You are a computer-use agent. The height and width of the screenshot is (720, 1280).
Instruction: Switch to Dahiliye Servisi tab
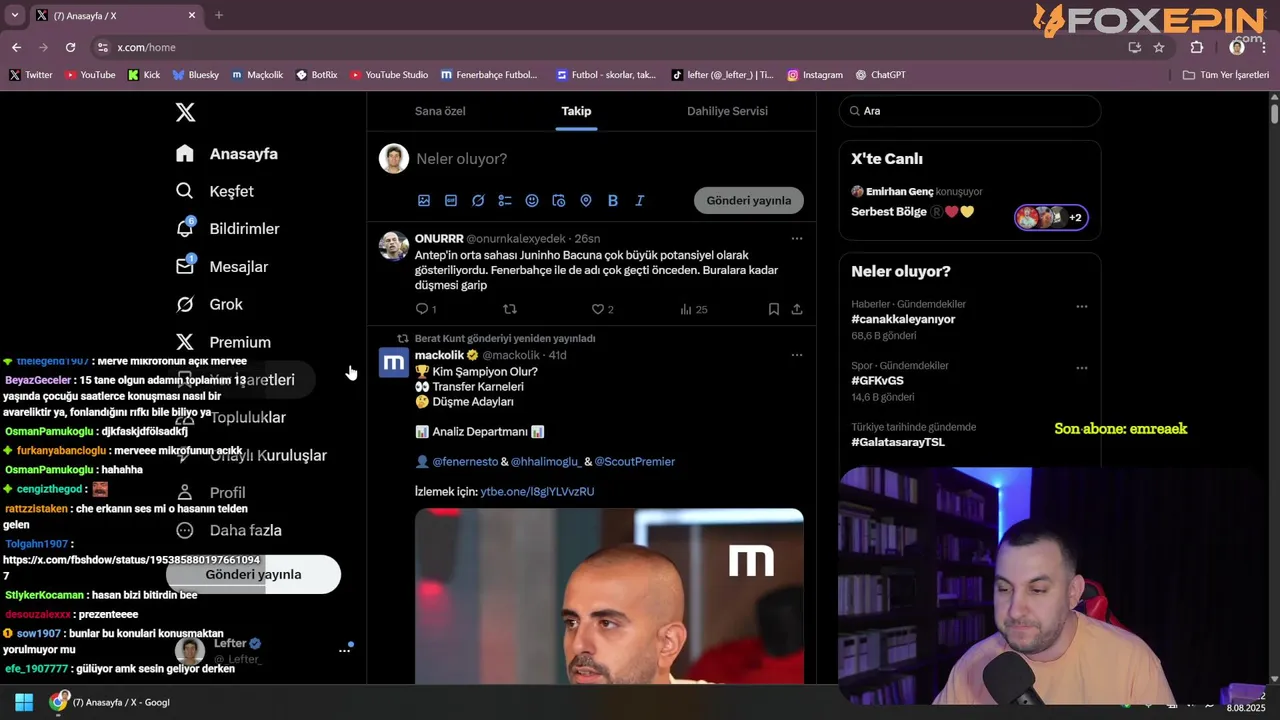click(x=727, y=111)
